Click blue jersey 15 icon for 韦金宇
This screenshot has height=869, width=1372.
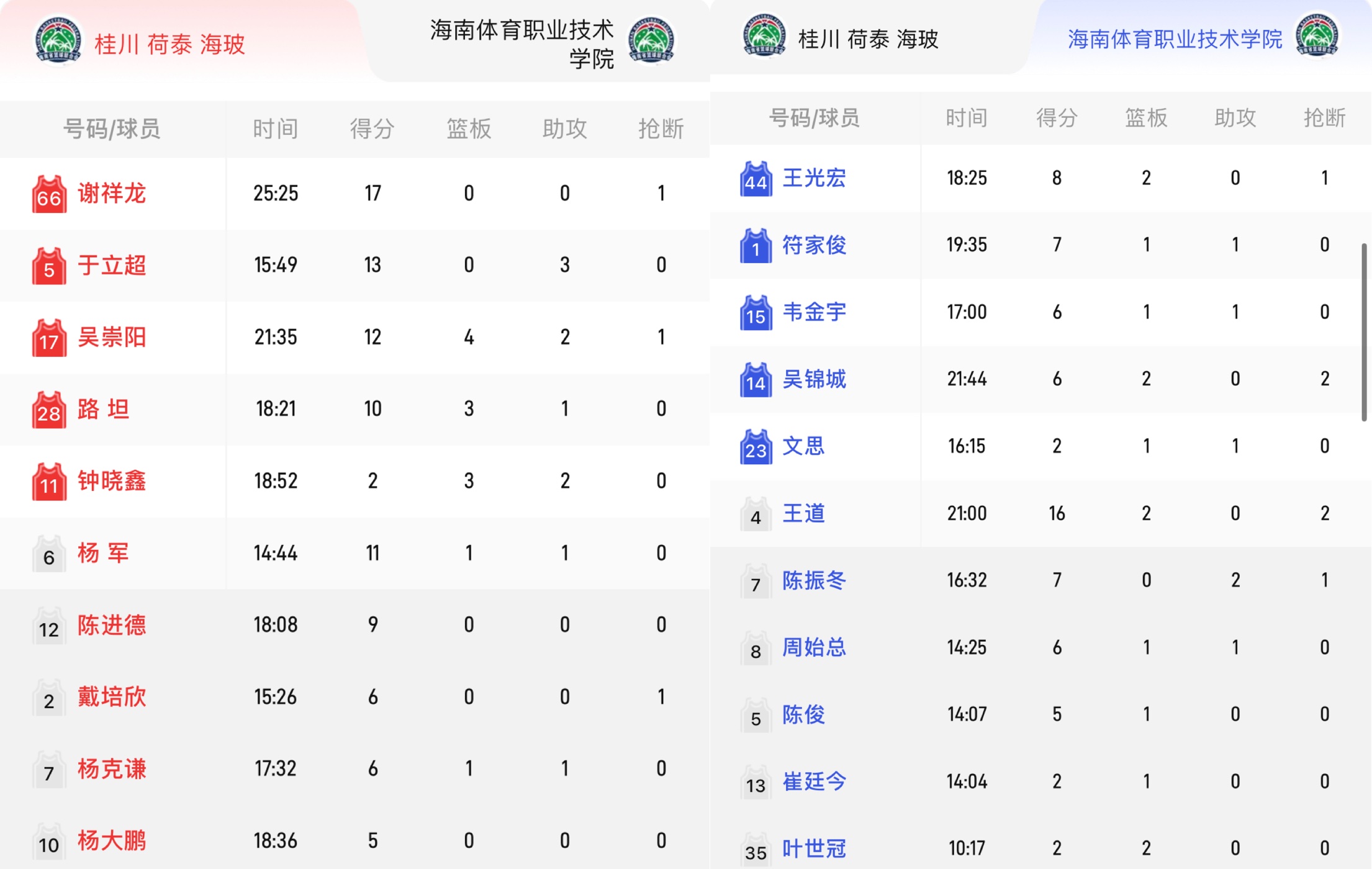click(x=756, y=313)
